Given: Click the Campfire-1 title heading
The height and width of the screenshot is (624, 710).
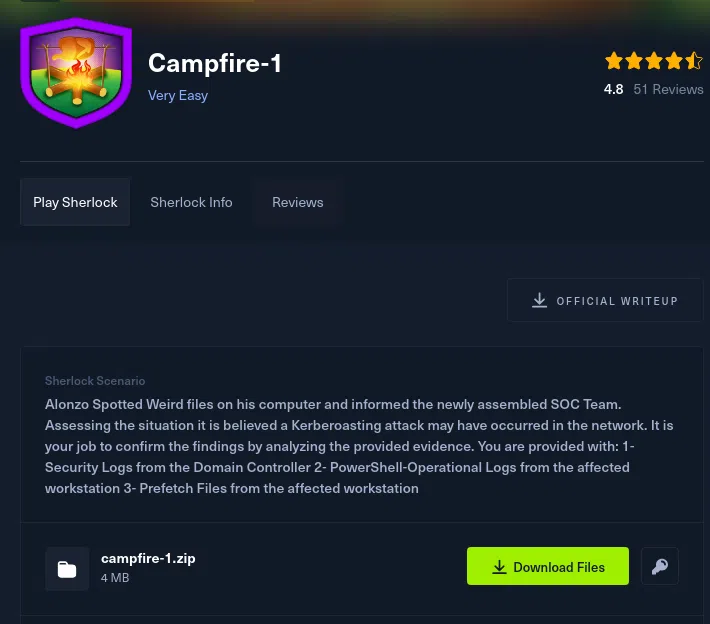Looking at the screenshot, I should [215, 63].
